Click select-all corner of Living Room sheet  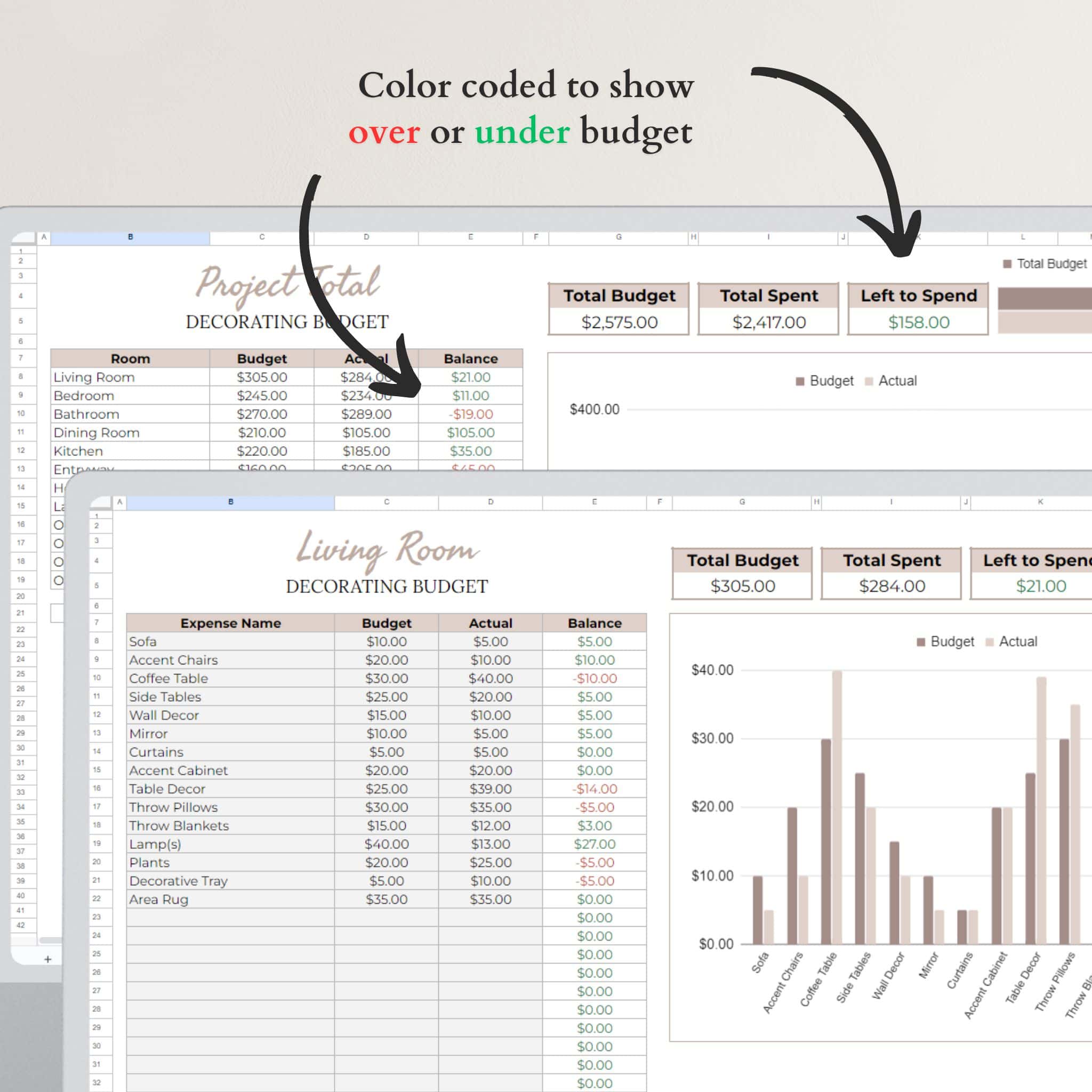pyautogui.click(x=101, y=502)
